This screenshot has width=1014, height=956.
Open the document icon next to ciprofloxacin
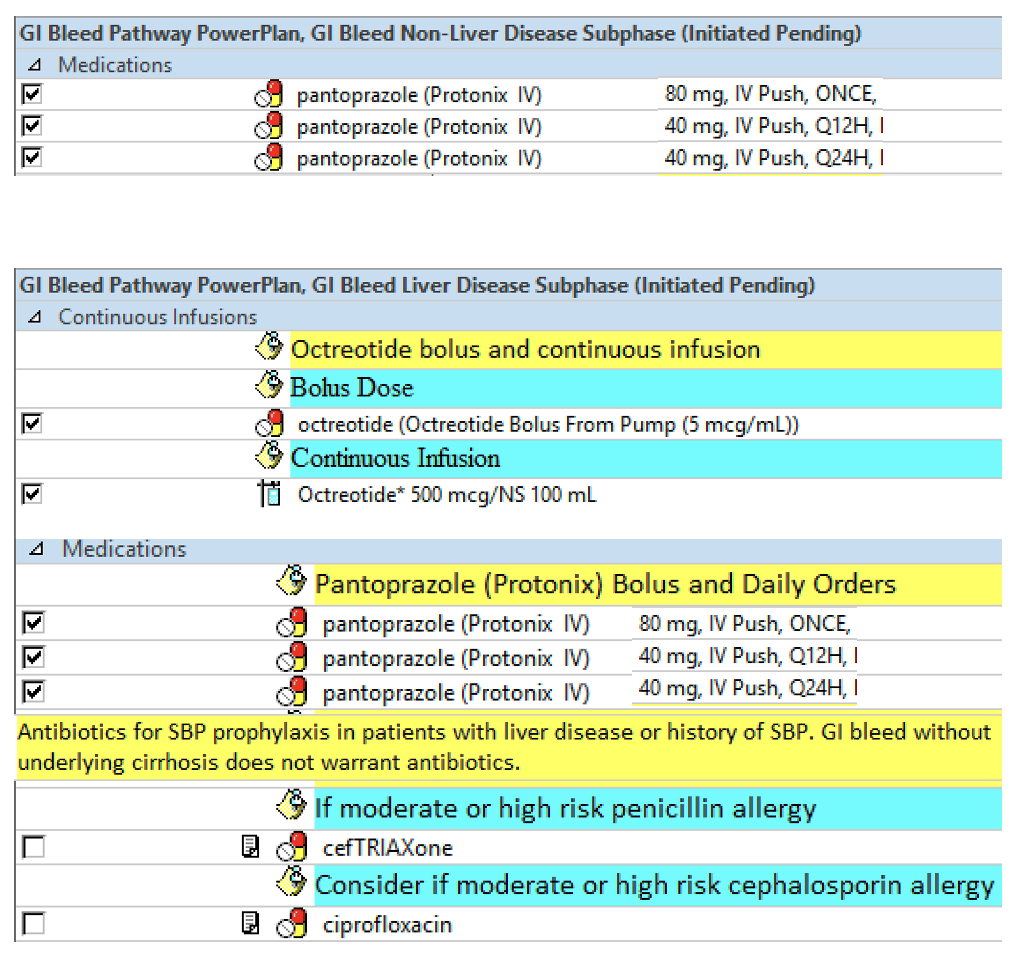point(251,924)
